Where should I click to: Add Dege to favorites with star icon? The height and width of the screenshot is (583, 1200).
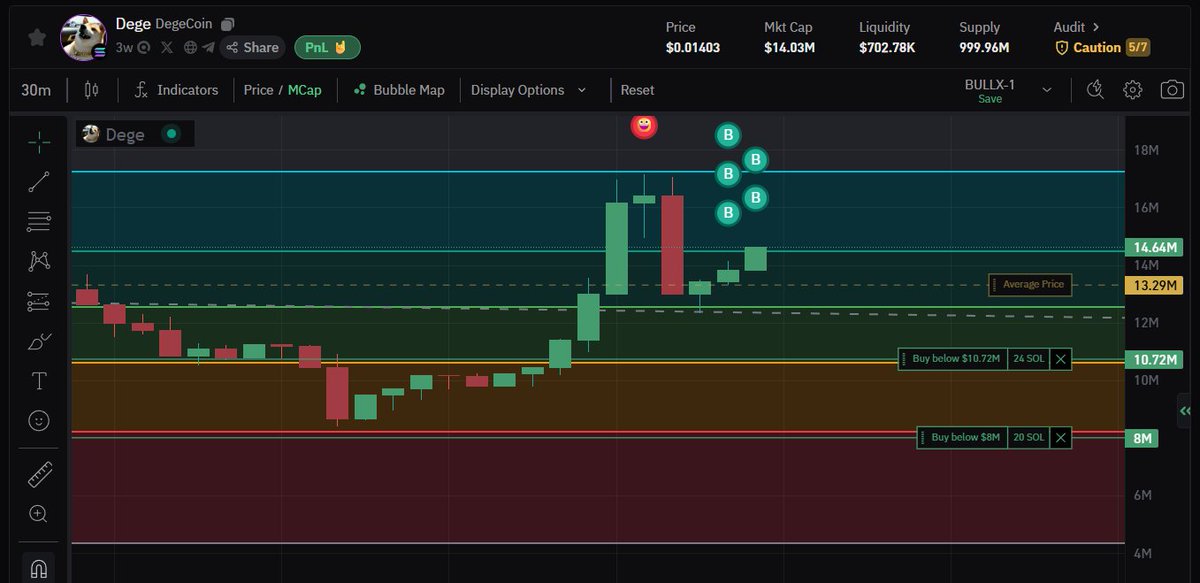coord(36,37)
